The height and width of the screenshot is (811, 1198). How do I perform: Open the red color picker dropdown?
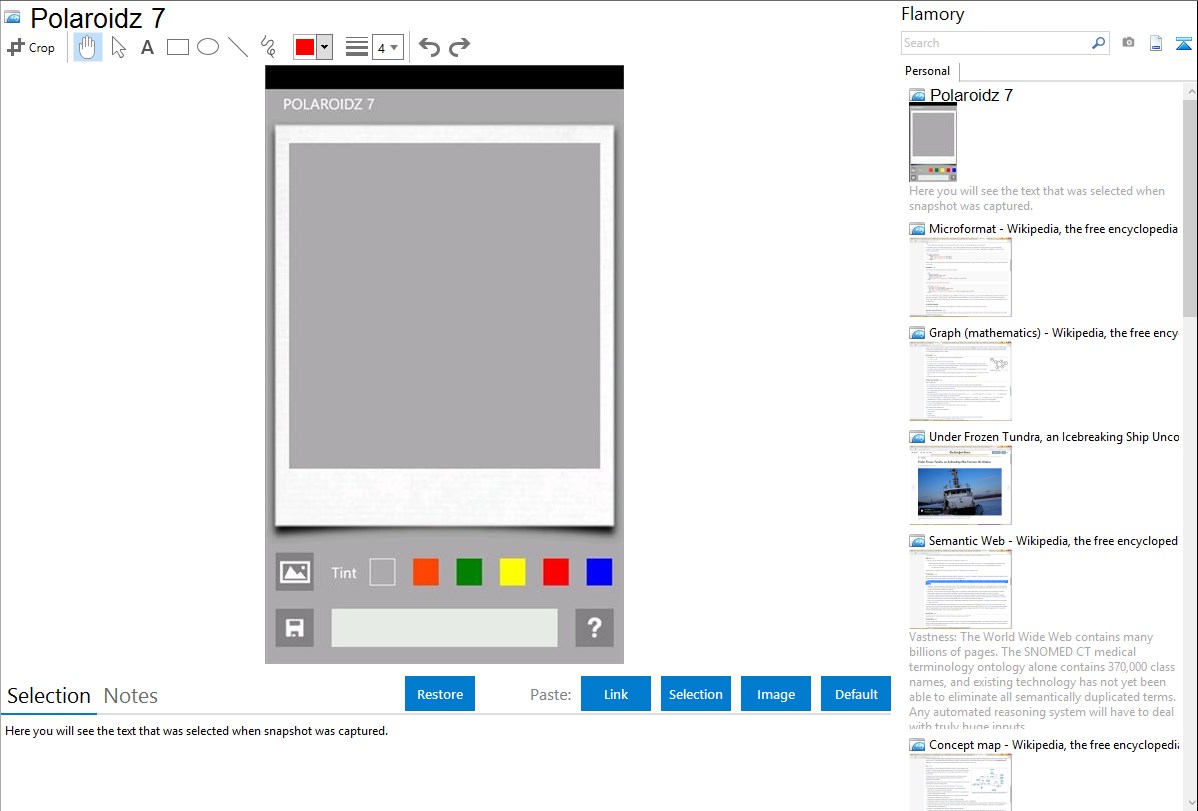coord(324,47)
